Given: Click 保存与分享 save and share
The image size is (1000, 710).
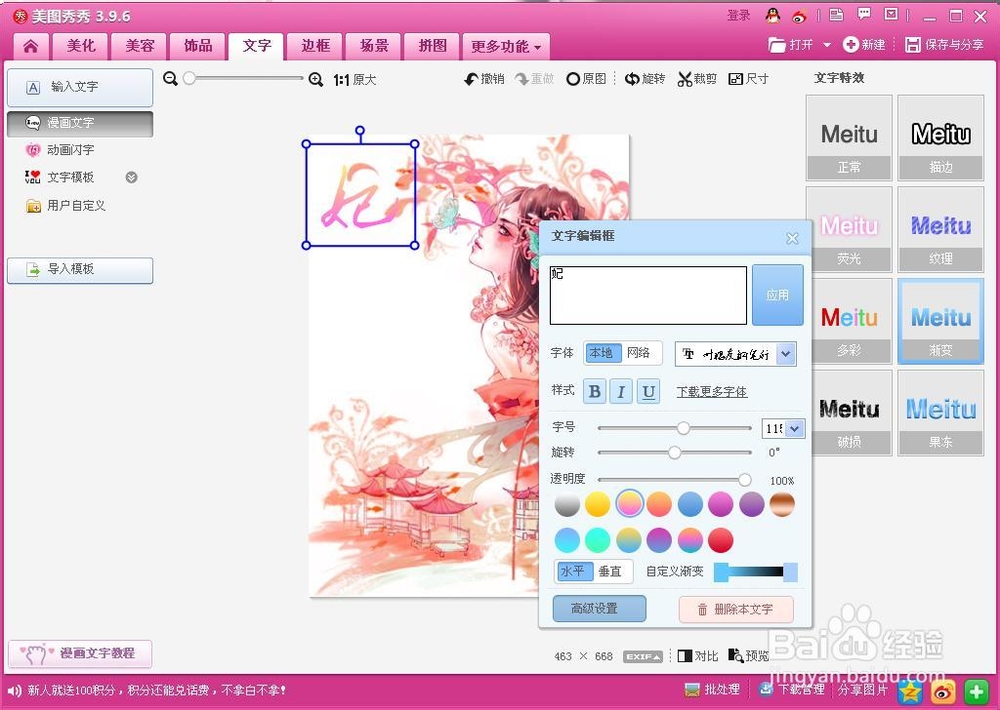Looking at the screenshot, I should click(x=945, y=45).
